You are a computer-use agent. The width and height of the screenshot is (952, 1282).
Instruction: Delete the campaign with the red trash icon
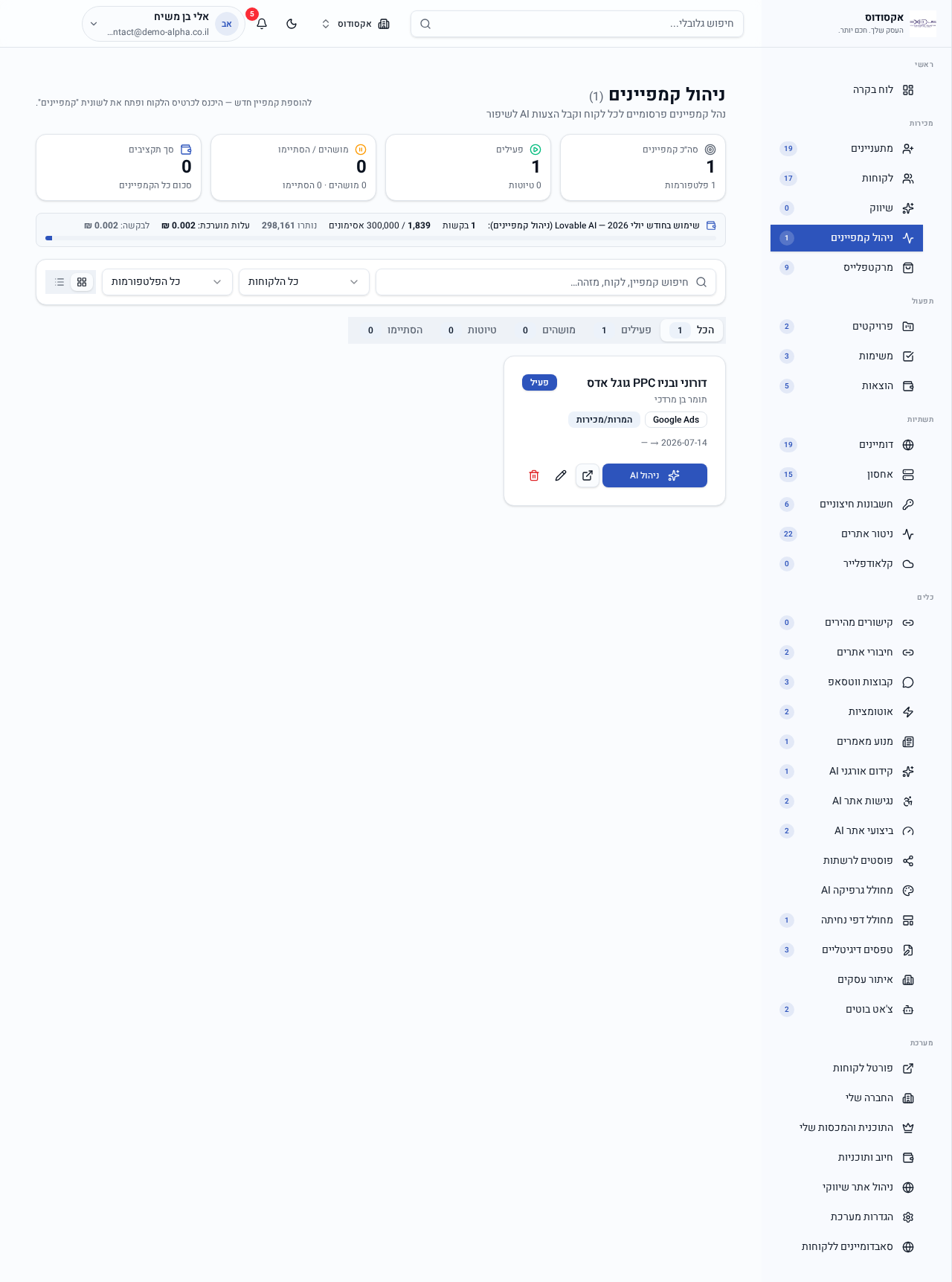tap(534, 475)
